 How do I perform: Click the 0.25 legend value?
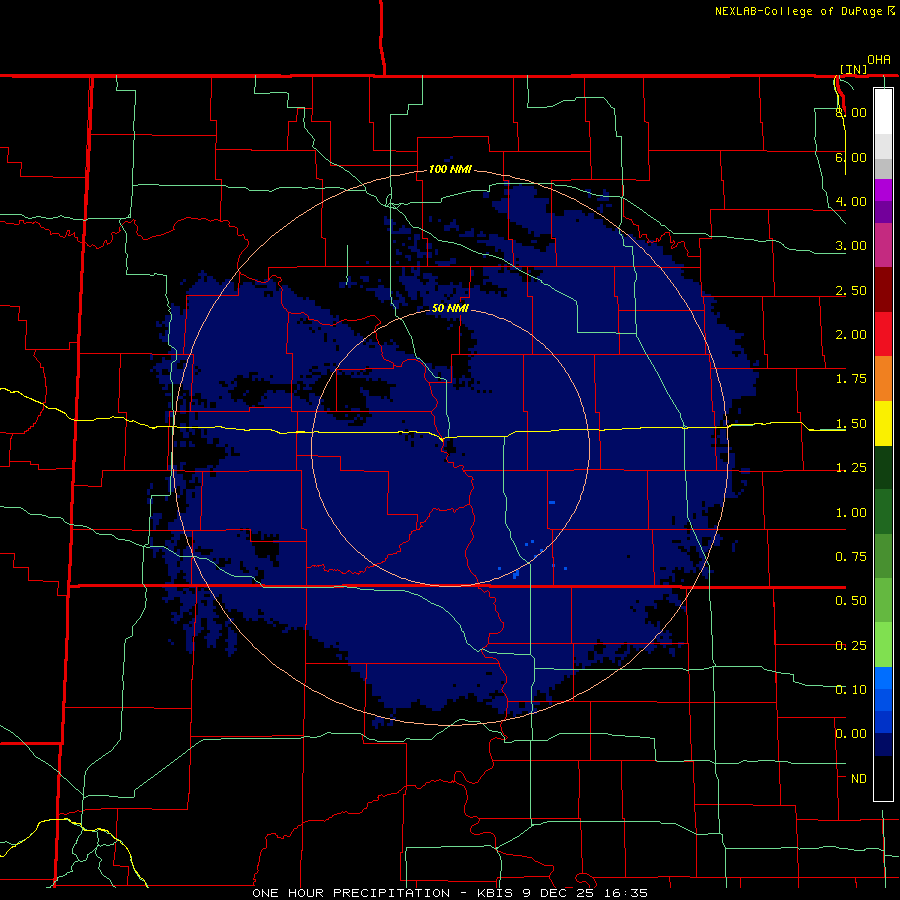click(851, 646)
